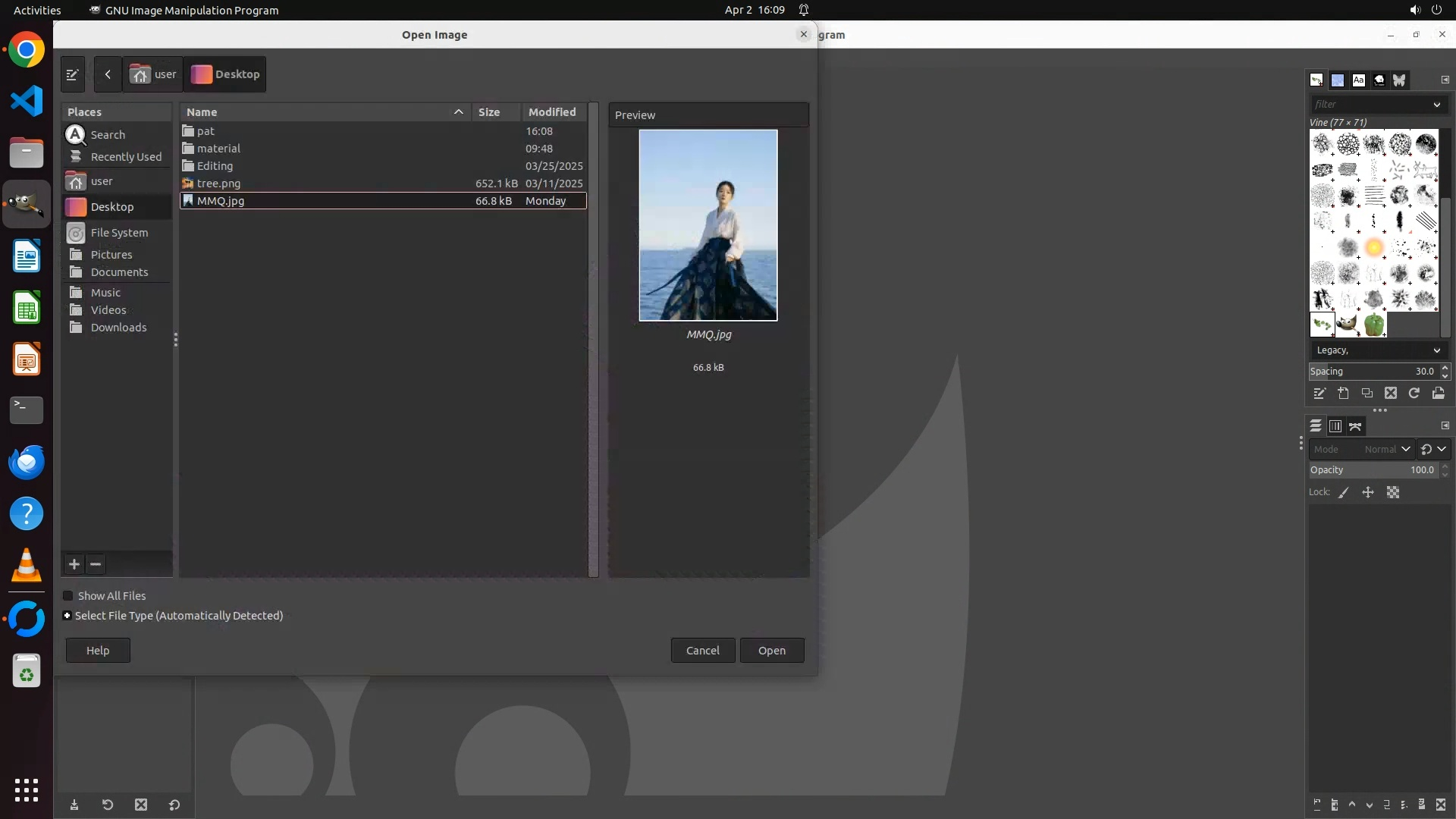Click the add bookmark plus button

coord(74,564)
